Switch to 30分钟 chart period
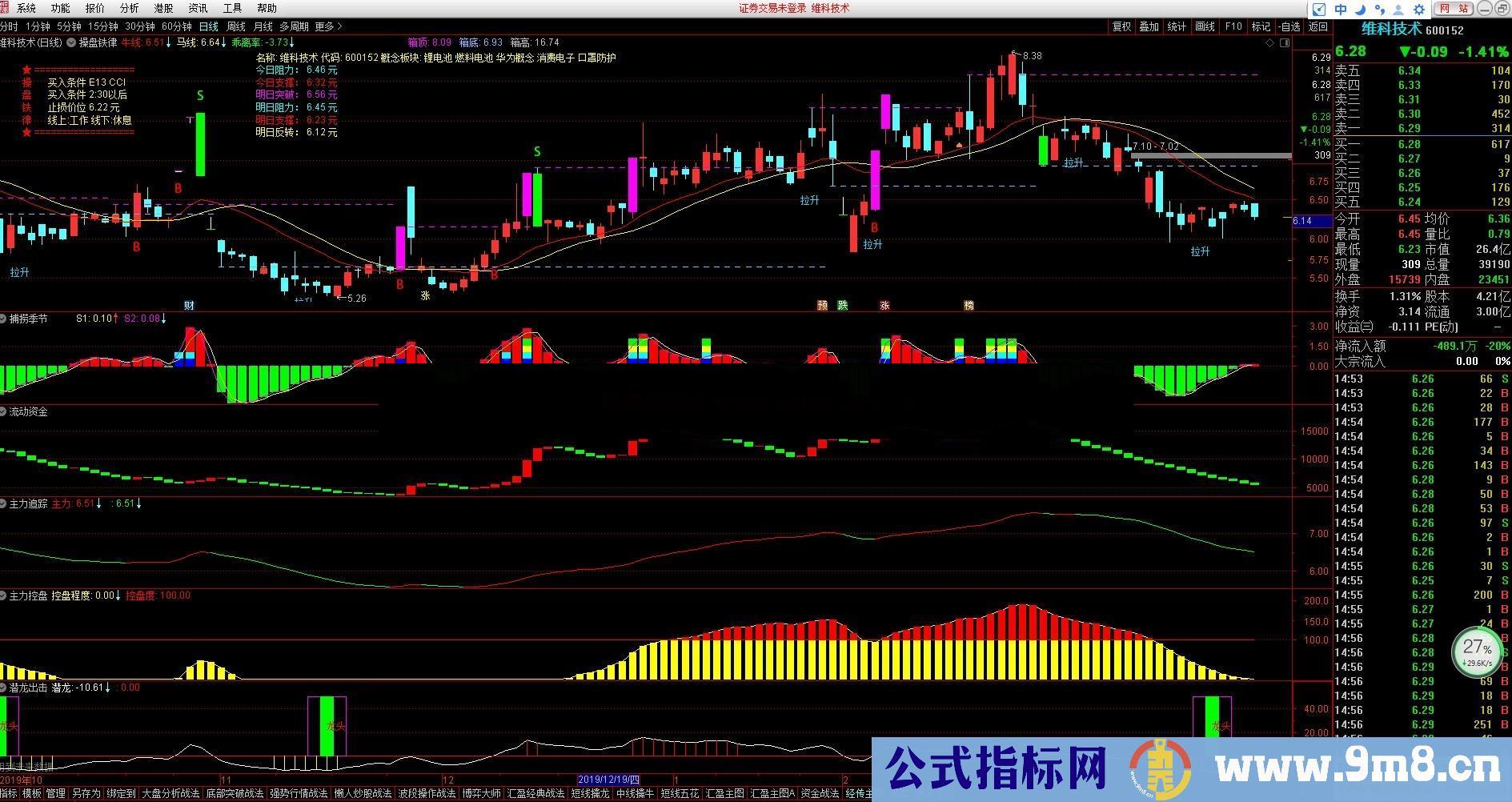Viewport: 1512px width, 802px height. coord(140,26)
